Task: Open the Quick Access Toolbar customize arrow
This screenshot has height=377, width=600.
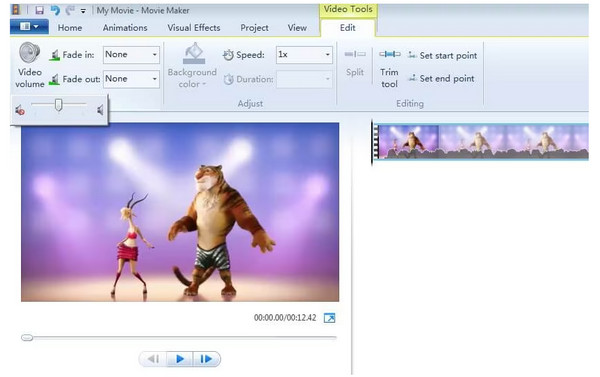Action: pyautogui.click(x=83, y=11)
